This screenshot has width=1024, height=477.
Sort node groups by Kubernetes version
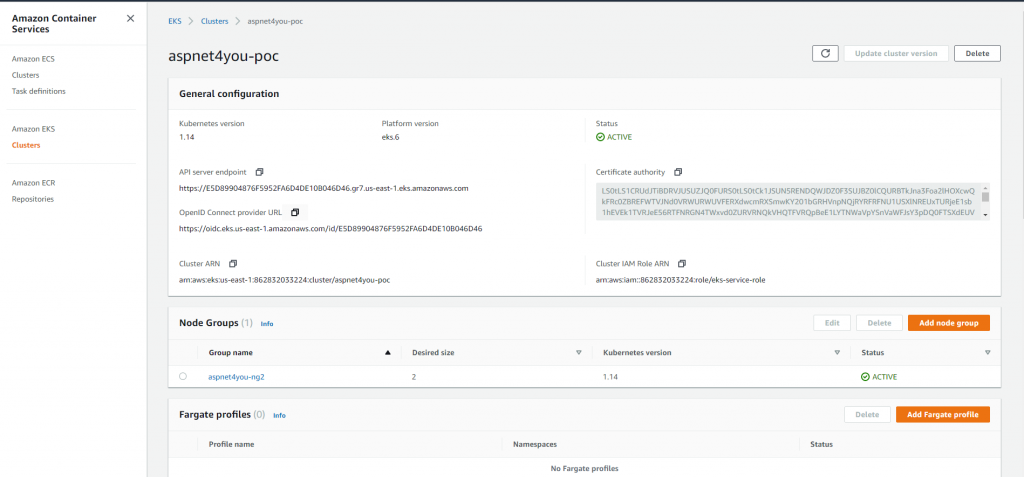[837, 353]
